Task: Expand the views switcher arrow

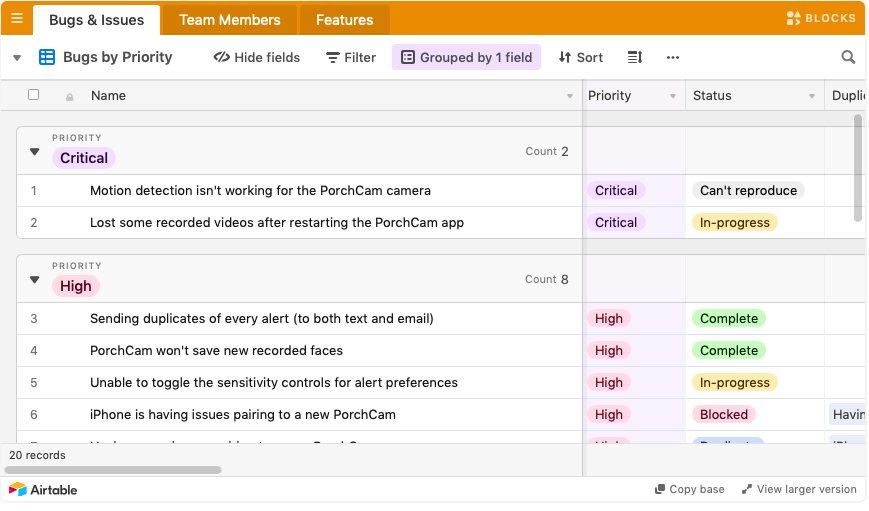Action: point(17,58)
